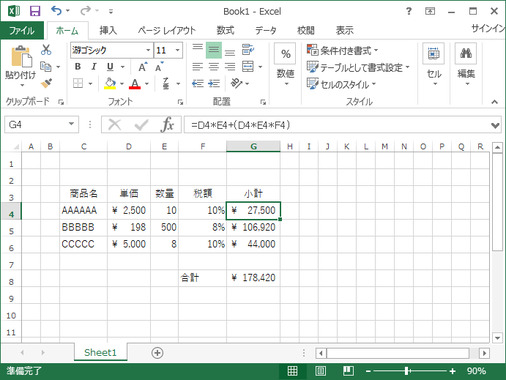Click サインイン link
The image size is (506, 380).
point(488,29)
